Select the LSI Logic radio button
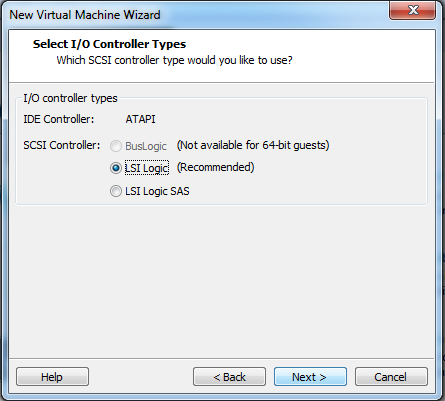Viewport: 445px width, 401px height. [116, 168]
